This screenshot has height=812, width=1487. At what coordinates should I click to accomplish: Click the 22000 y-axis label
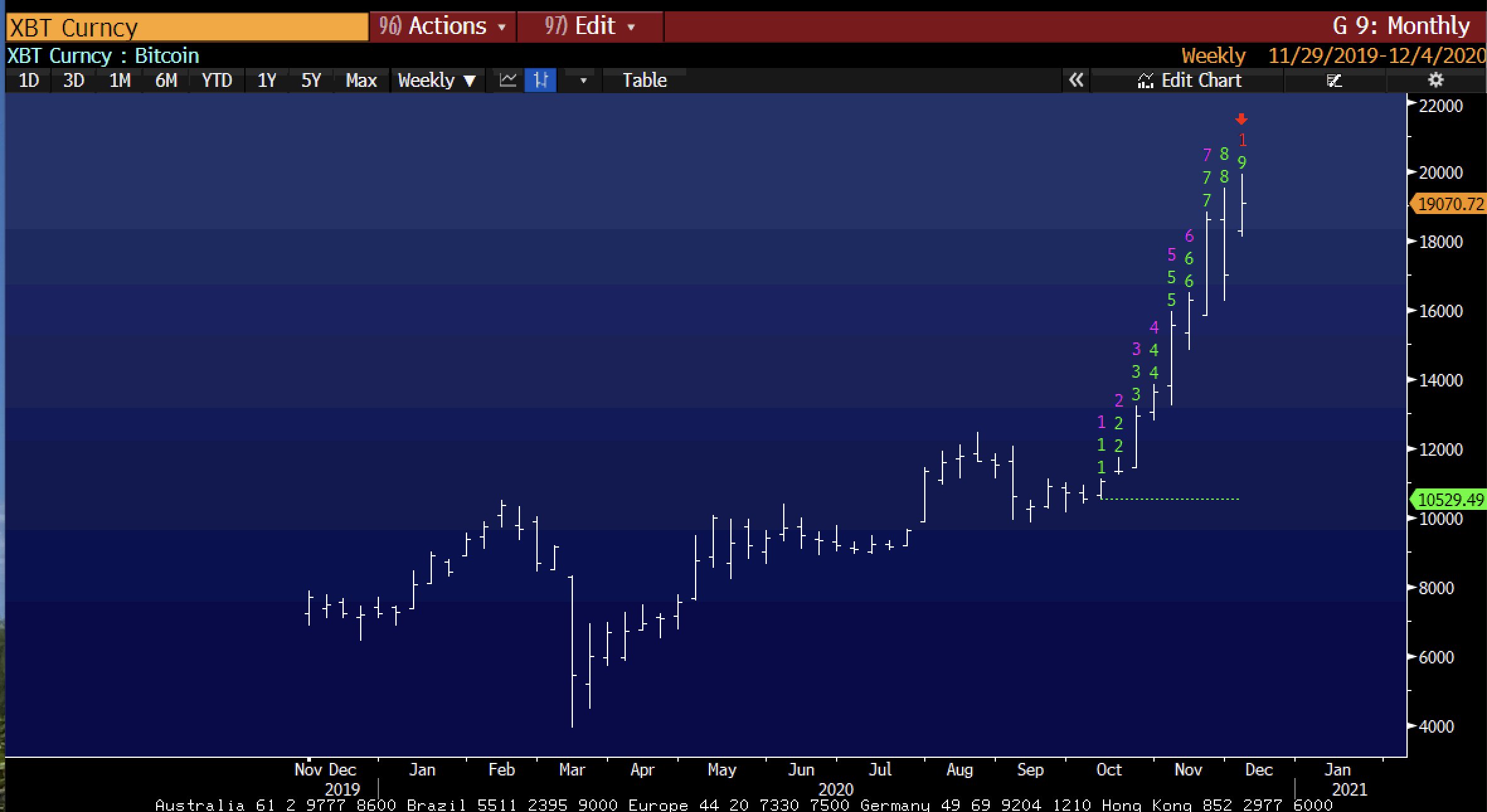point(1440,106)
